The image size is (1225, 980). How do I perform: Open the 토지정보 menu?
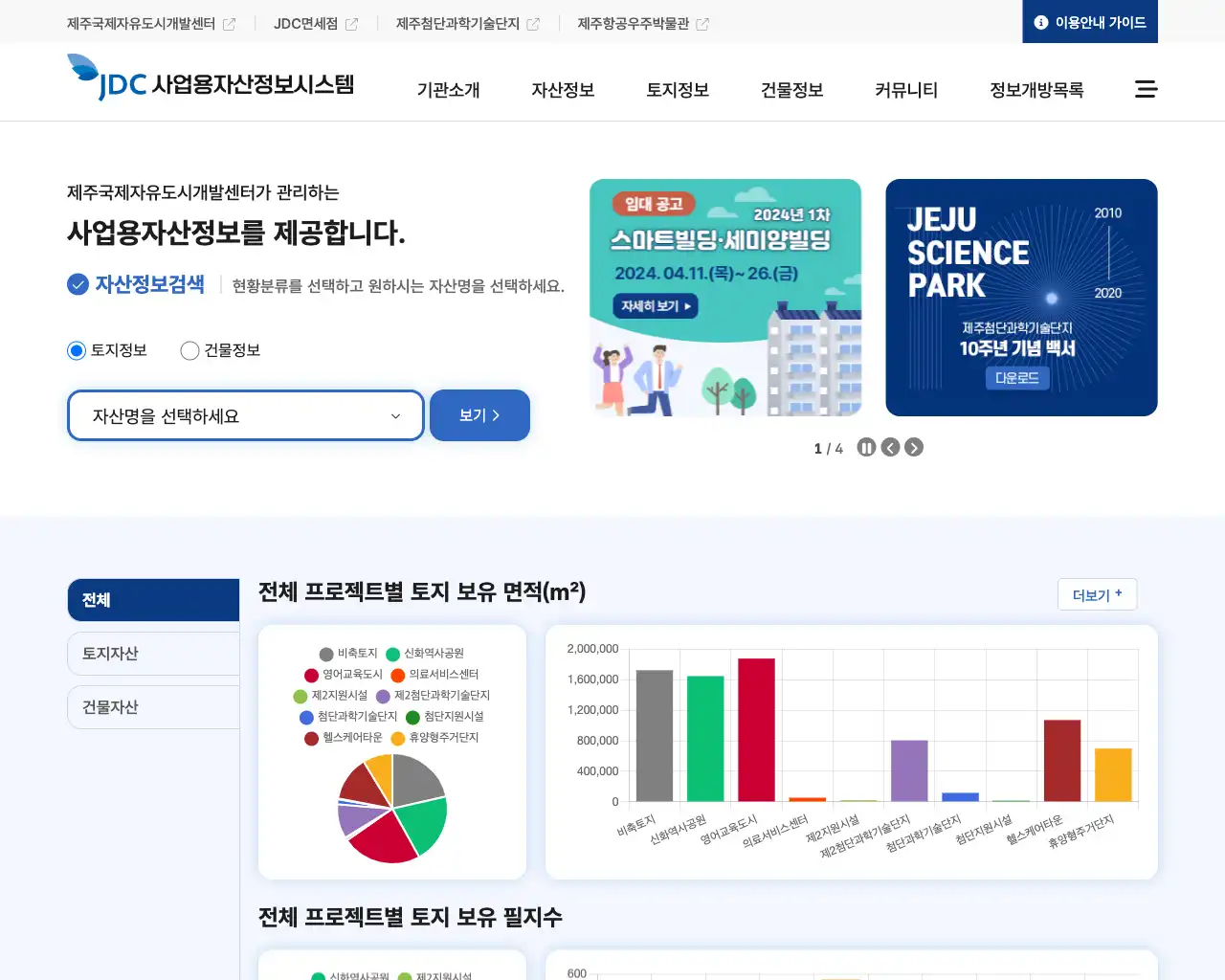click(x=678, y=90)
